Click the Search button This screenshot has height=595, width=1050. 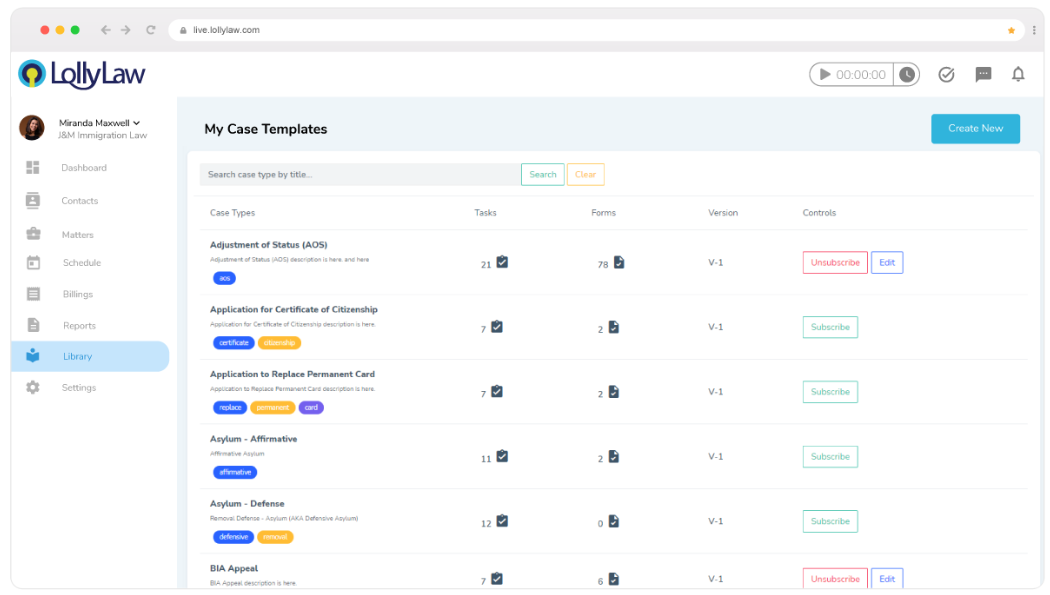(542, 175)
